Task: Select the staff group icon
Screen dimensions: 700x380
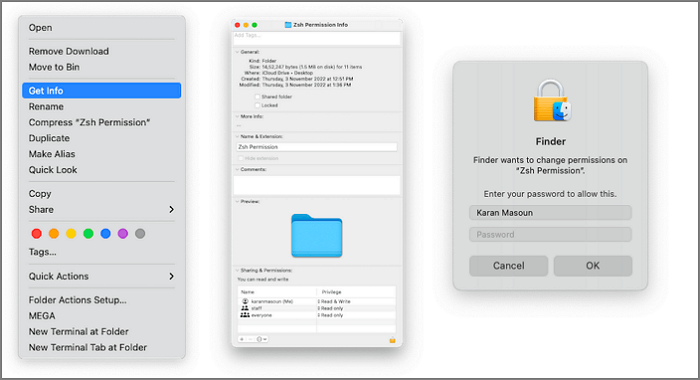Action: 245,308
